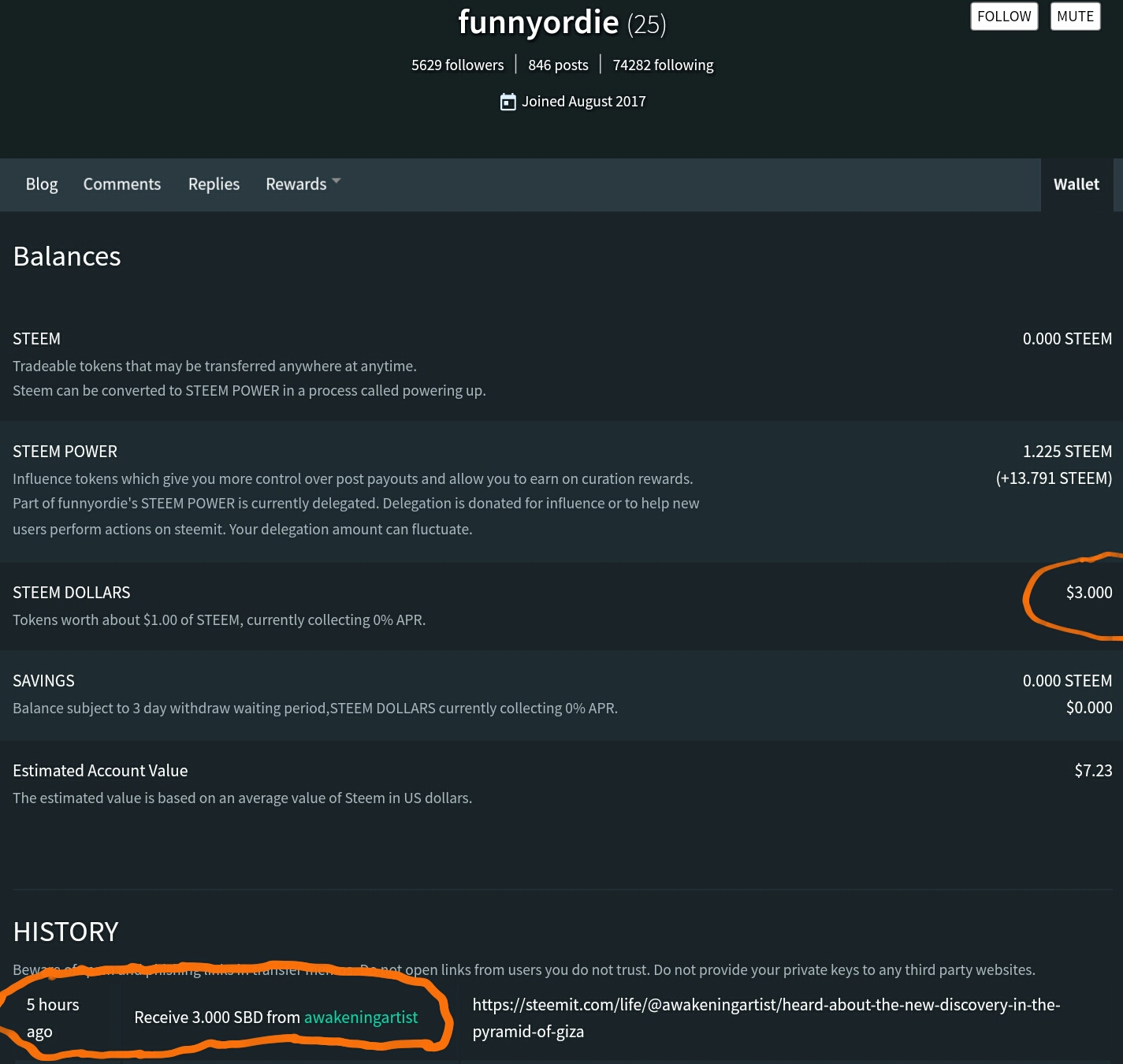Click the STEEM balance label

tap(36, 339)
